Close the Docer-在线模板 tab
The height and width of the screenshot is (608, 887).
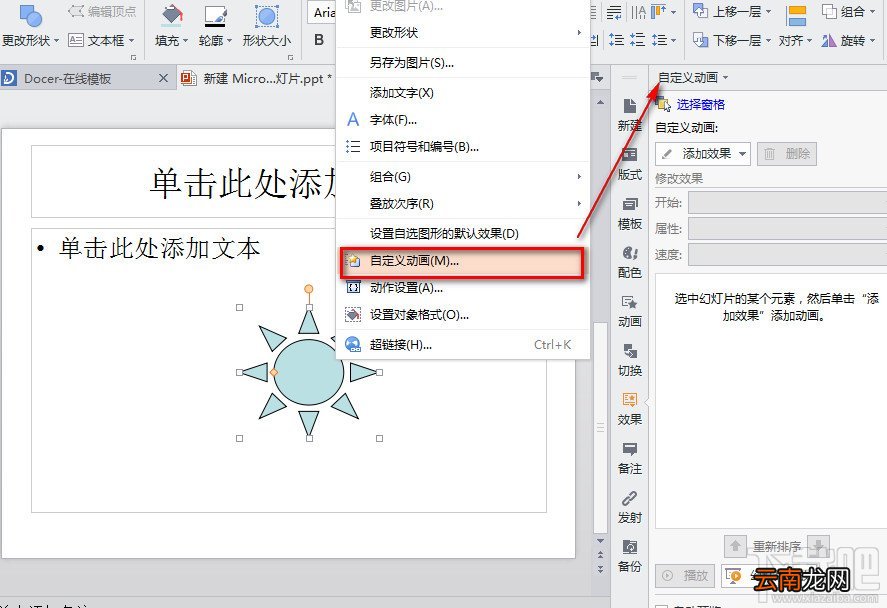pyautogui.click(x=163, y=78)
